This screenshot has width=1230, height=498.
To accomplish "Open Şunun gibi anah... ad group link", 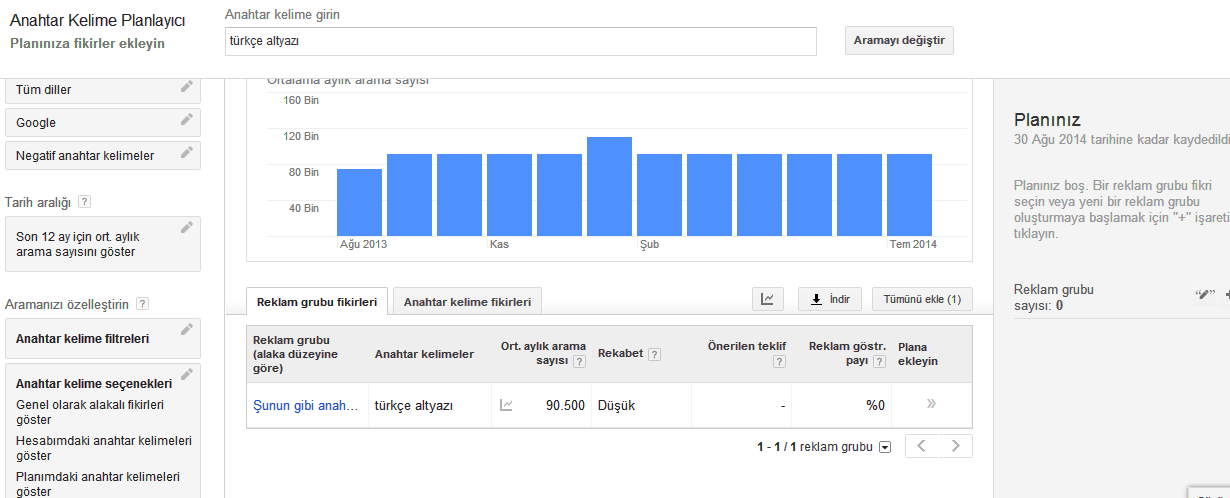I will pyautogui.click(x=305, y=405).
